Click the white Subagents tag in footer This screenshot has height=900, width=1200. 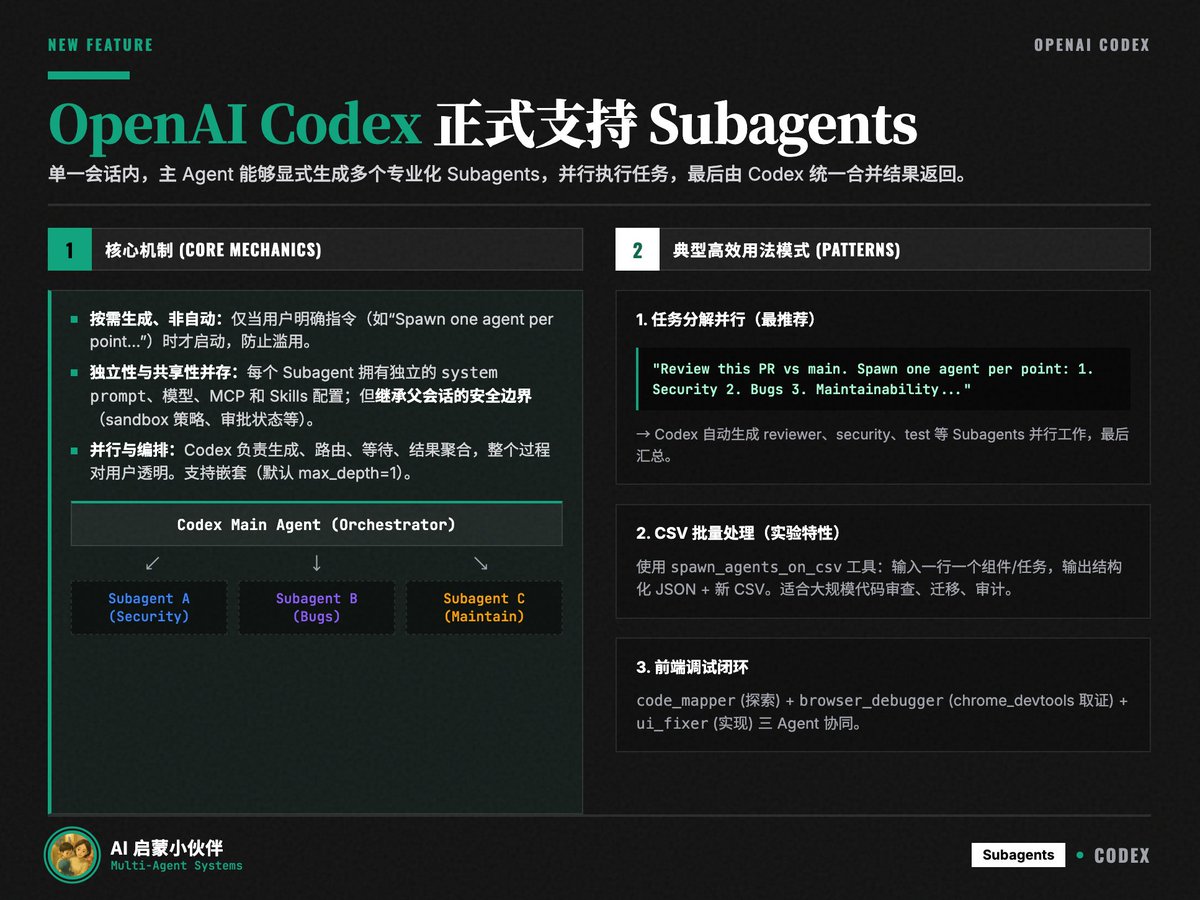pos(1018,855)
